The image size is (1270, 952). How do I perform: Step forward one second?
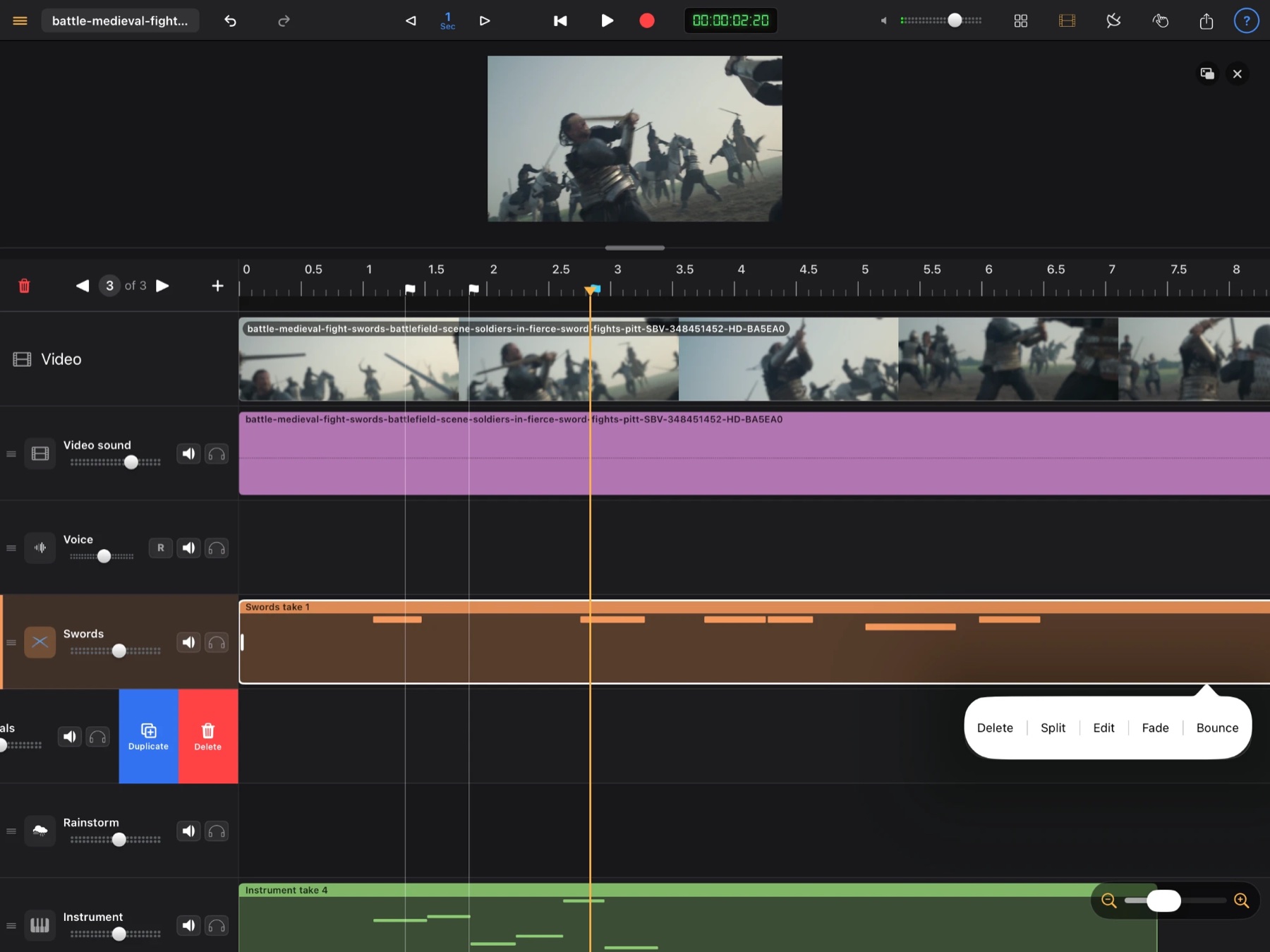click(x=485, y=20)
